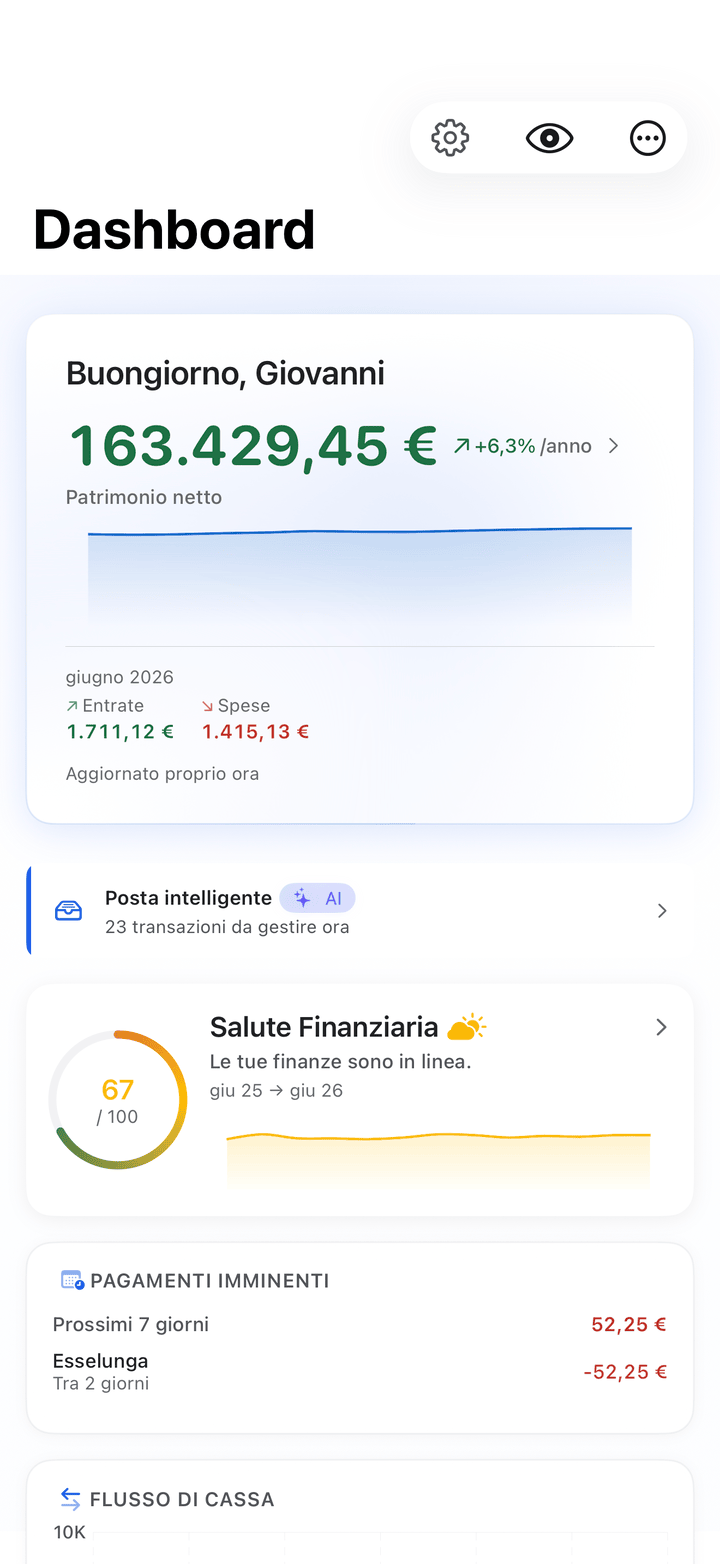
Task: Open the Esselunga upcoming payment
Action: tap(360, 1372)
